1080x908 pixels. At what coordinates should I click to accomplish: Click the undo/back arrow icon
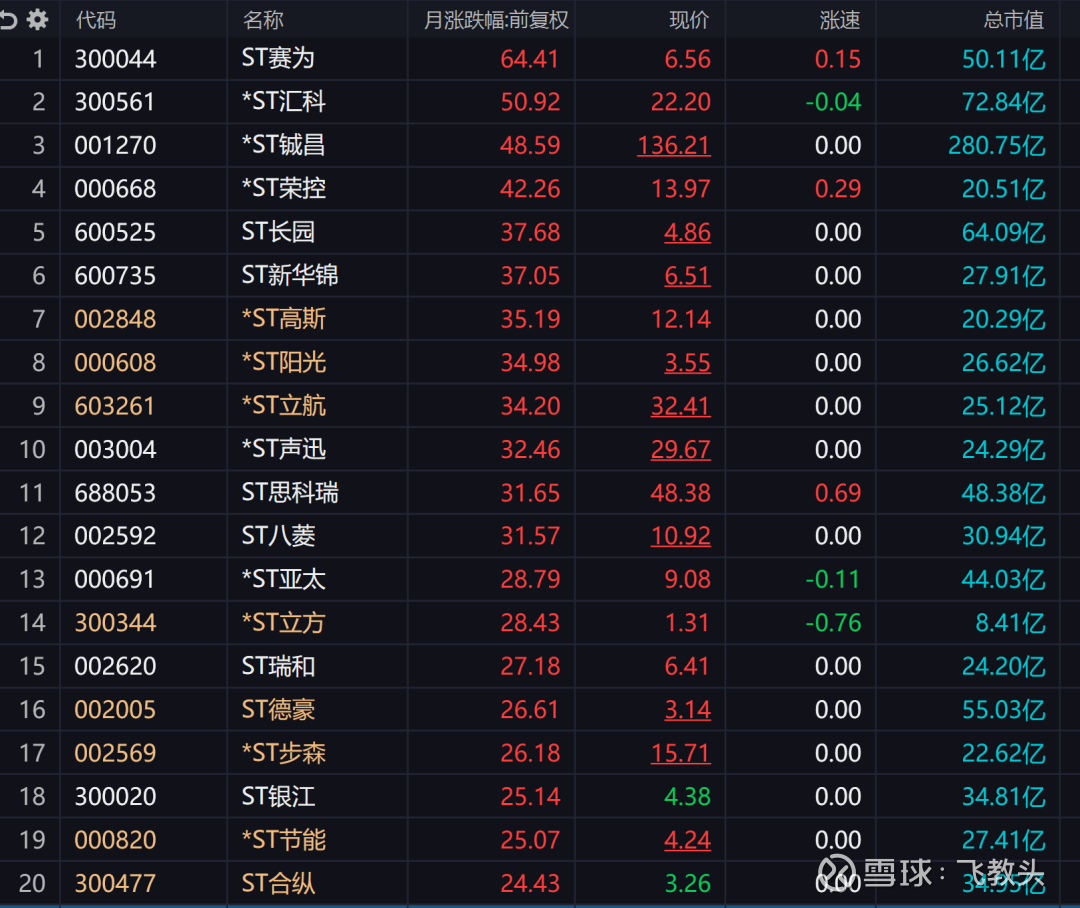click(9, 19)
